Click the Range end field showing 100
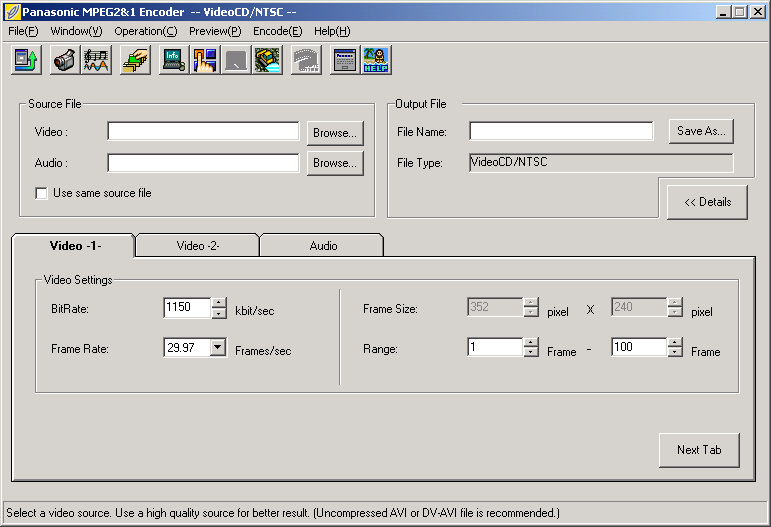The height and width of the screenshot is (527, 771). 639,347
